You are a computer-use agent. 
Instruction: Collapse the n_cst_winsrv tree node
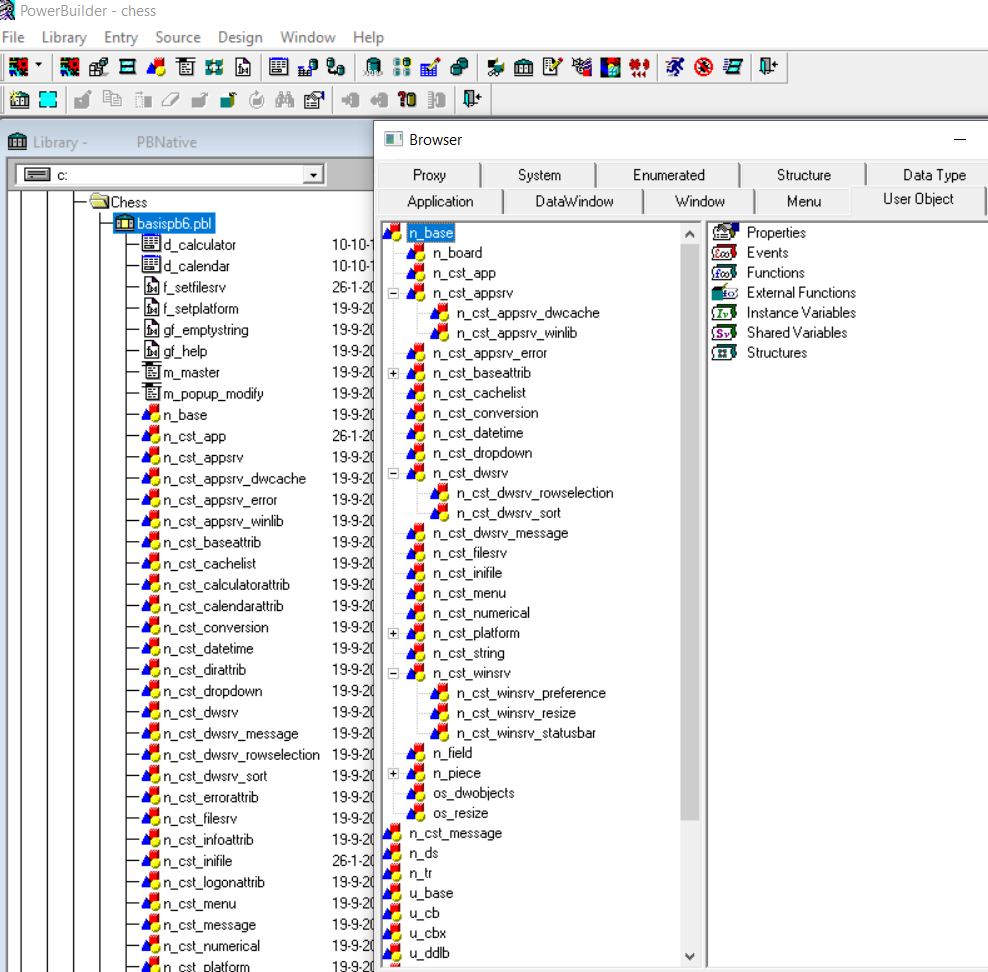pyautogui.click(x=393, y=673)
